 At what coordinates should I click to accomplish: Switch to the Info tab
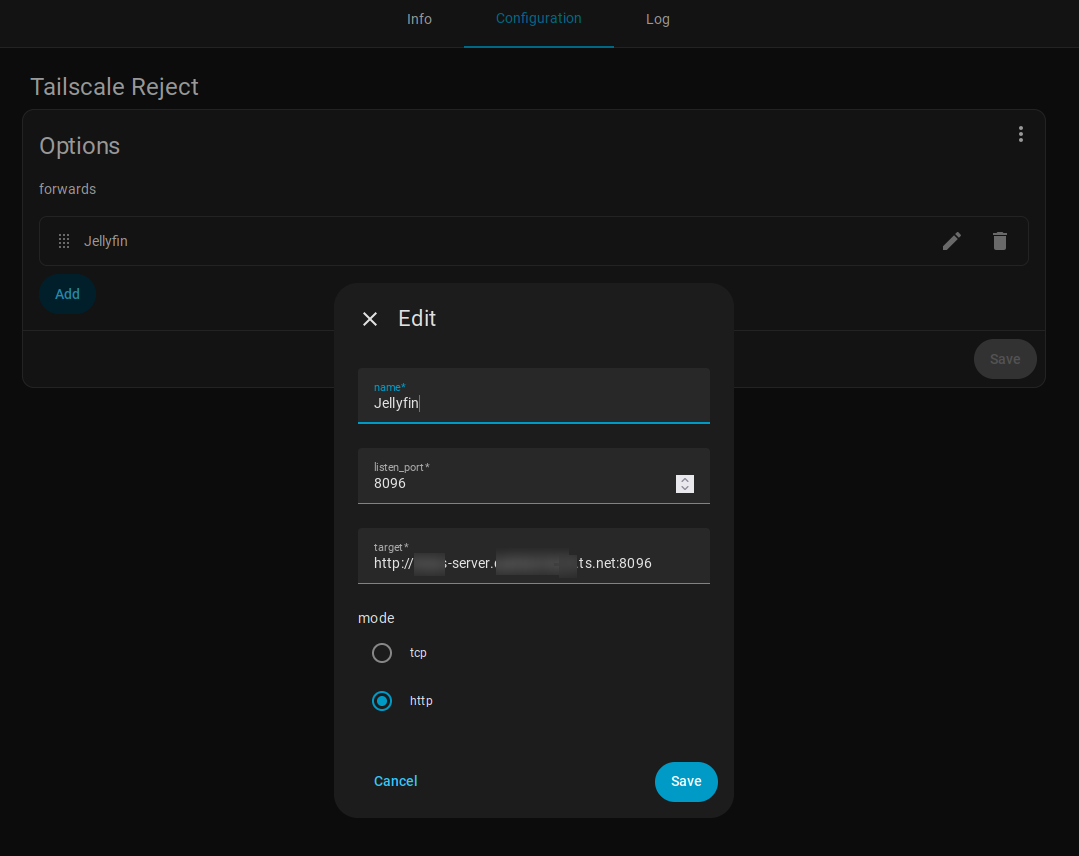click(x=419, y=19)
